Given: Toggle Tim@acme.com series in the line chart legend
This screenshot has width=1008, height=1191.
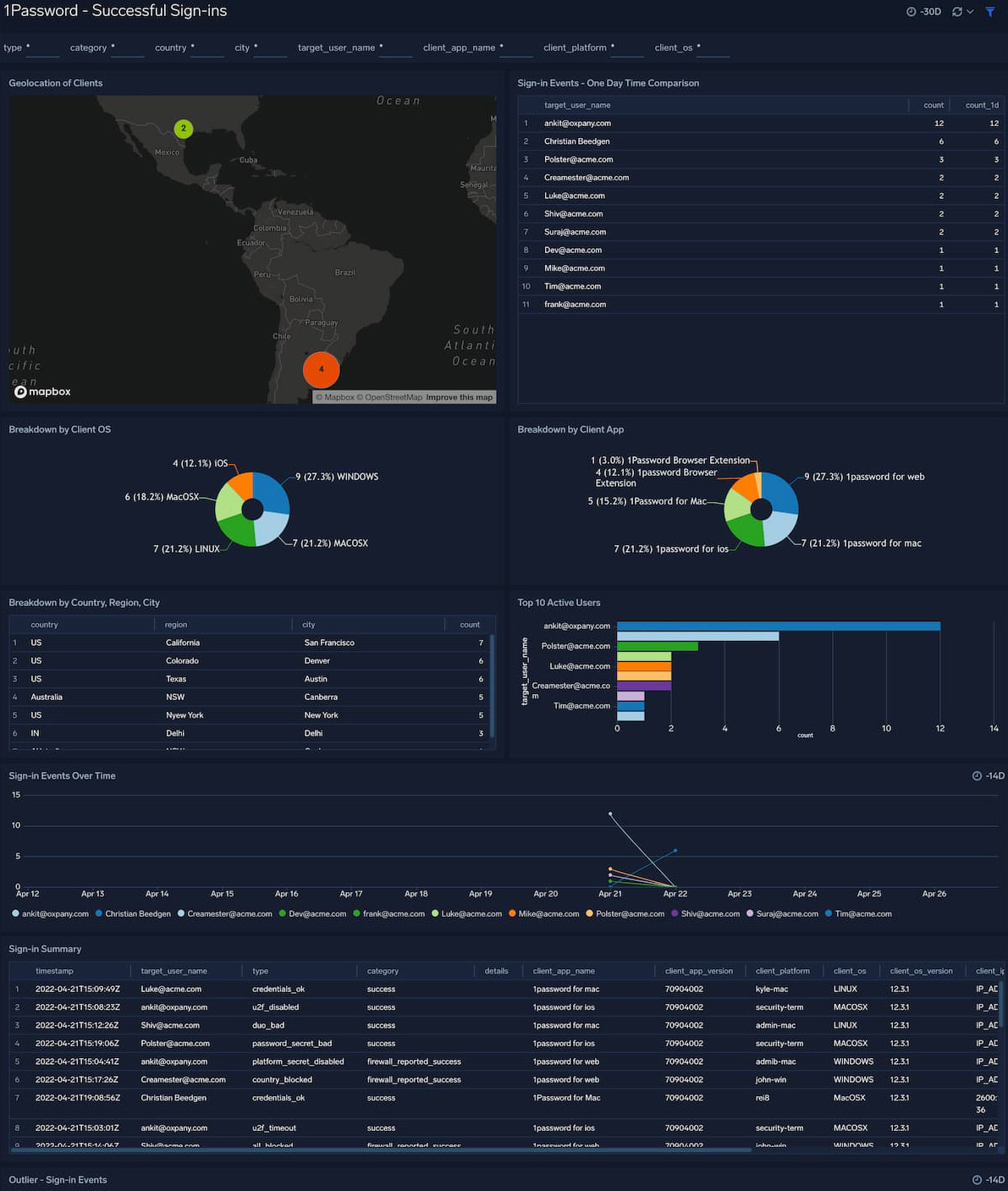Looking at the screenshot, I should click(858, 914).
